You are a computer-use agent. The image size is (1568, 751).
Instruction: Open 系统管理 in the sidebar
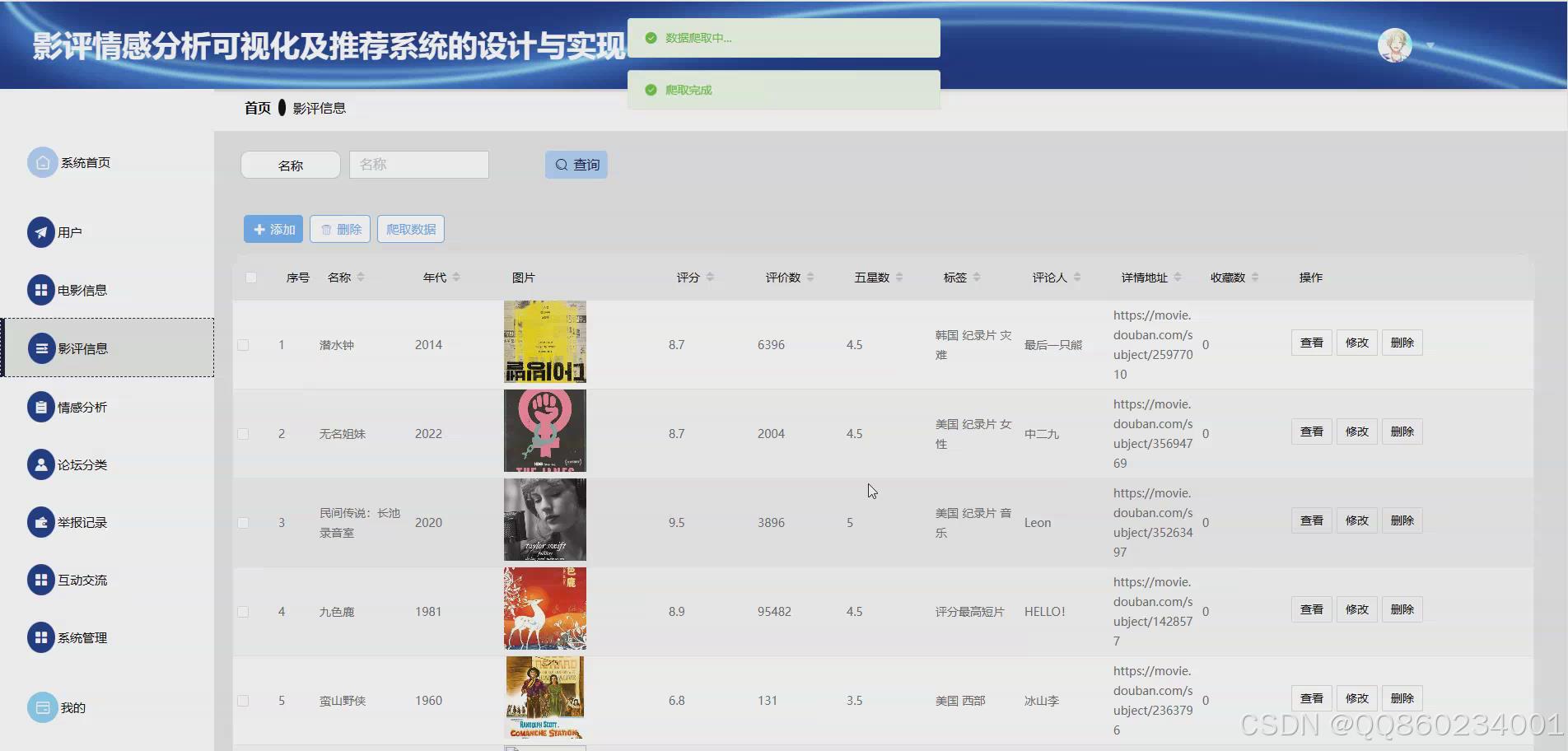click(x=82, y=638)
